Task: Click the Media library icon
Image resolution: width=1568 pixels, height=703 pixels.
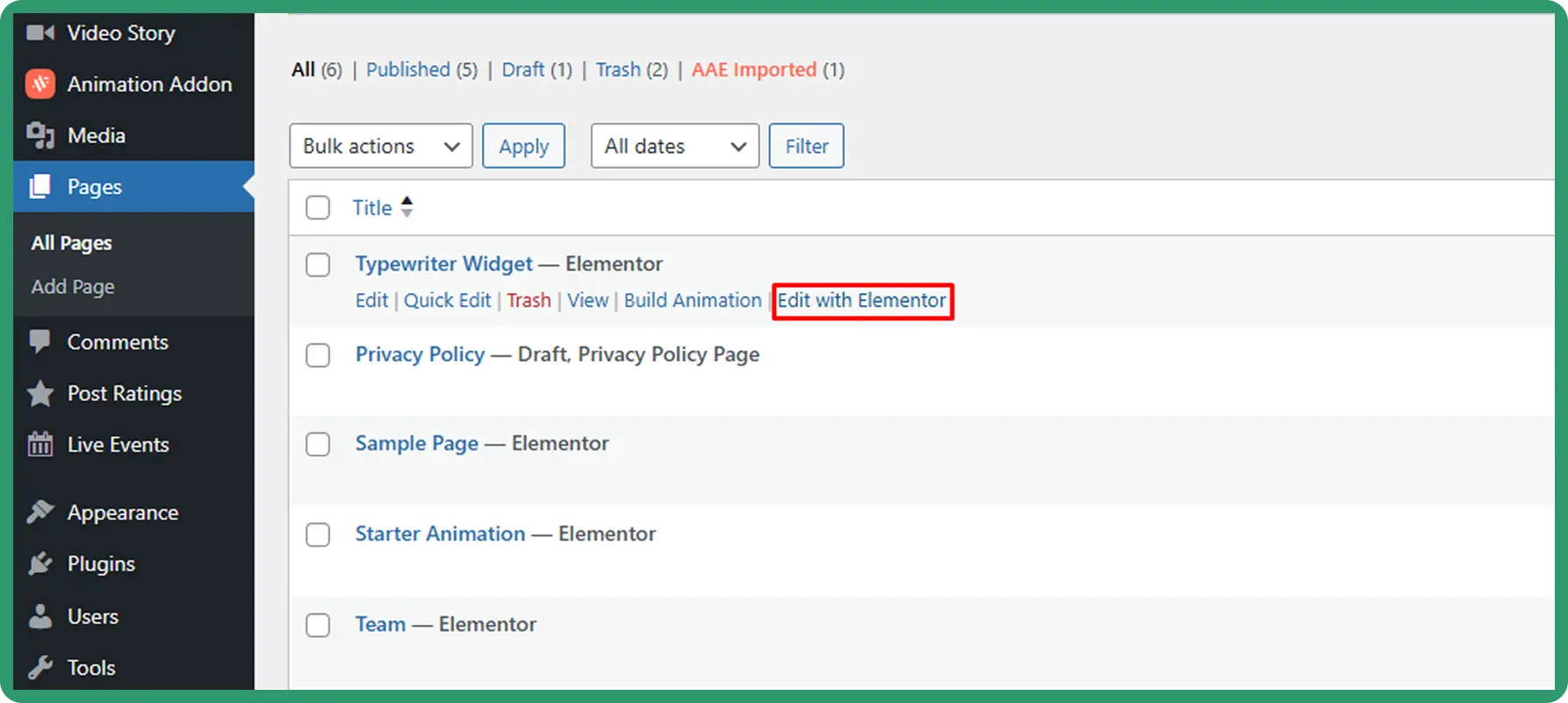Action: [40, 135]
